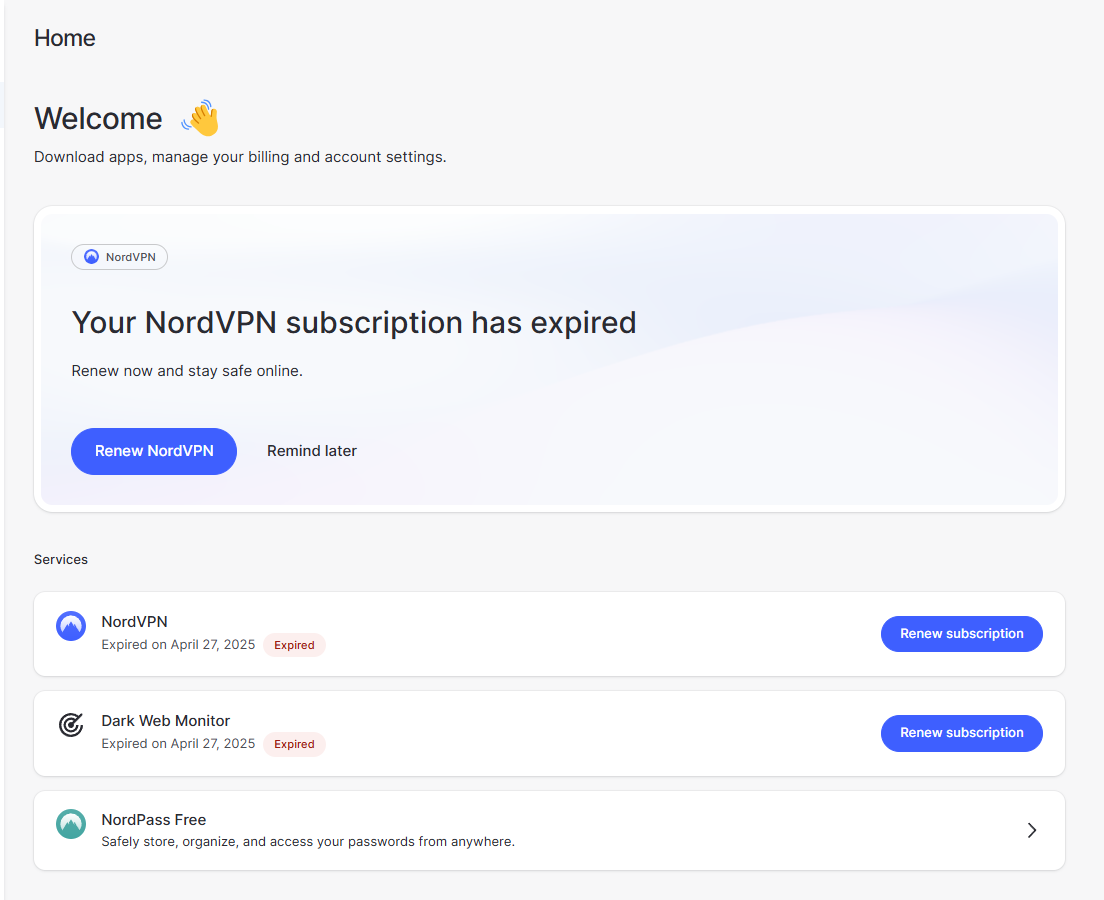Click the Dark Web Monitor radar icon

[x=71, y=724]
